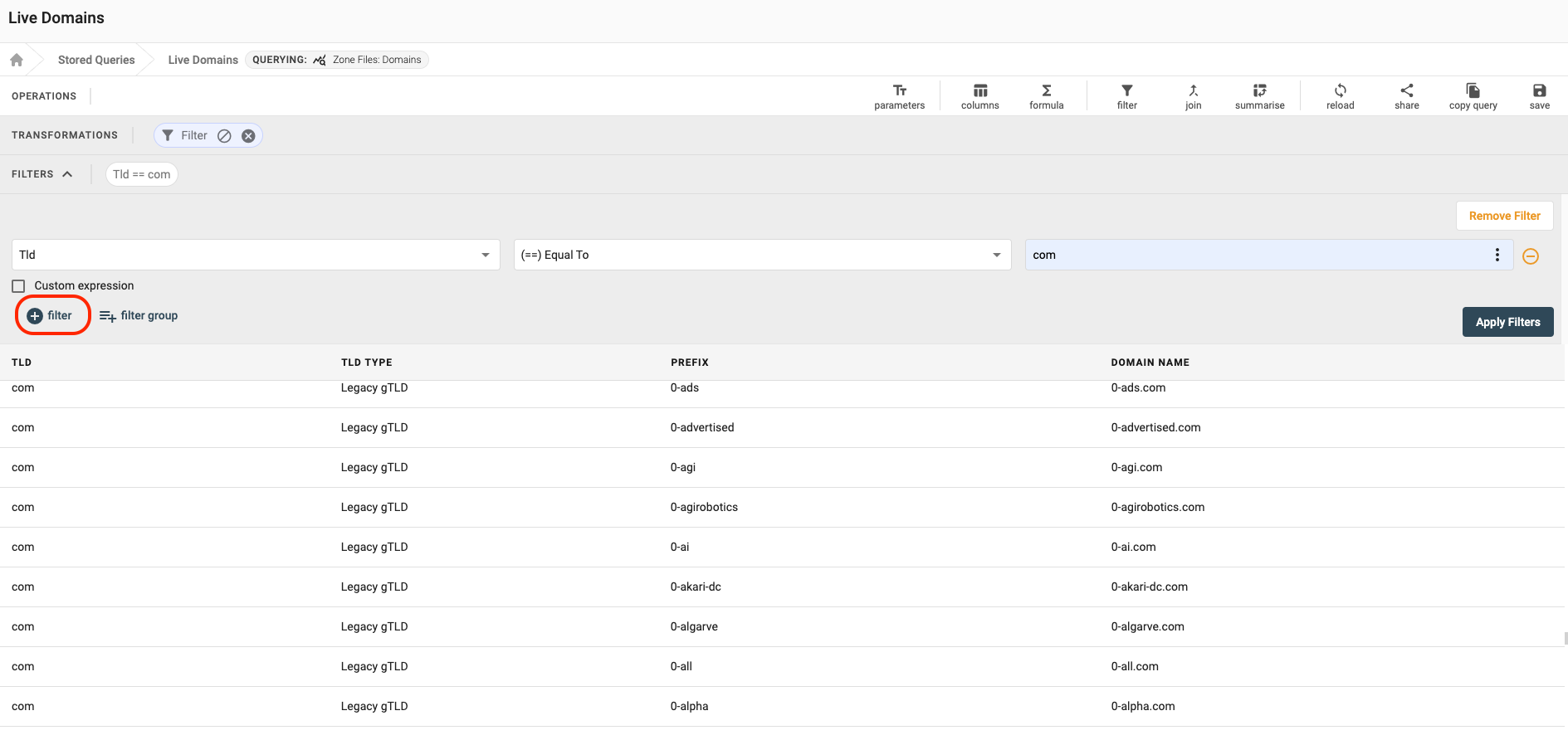Go to Stored Queries breadcrumb

(96, 60)
